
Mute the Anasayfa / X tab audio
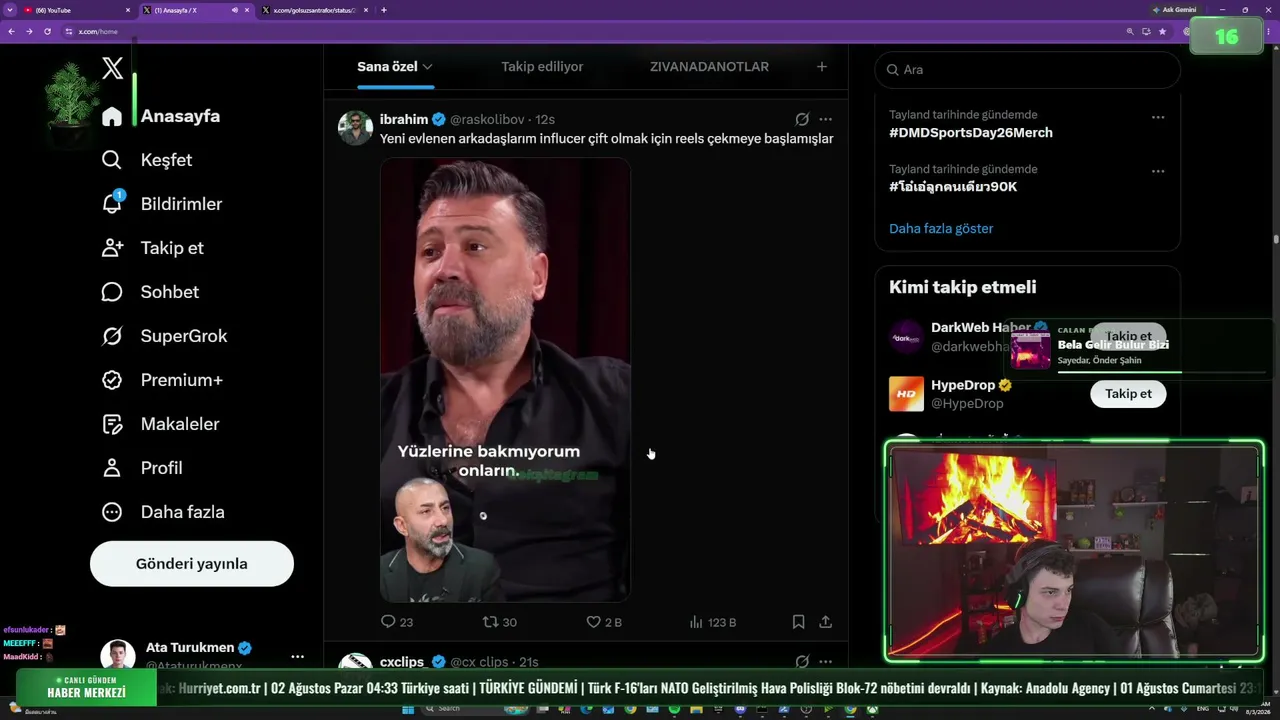tap(234, 10)
